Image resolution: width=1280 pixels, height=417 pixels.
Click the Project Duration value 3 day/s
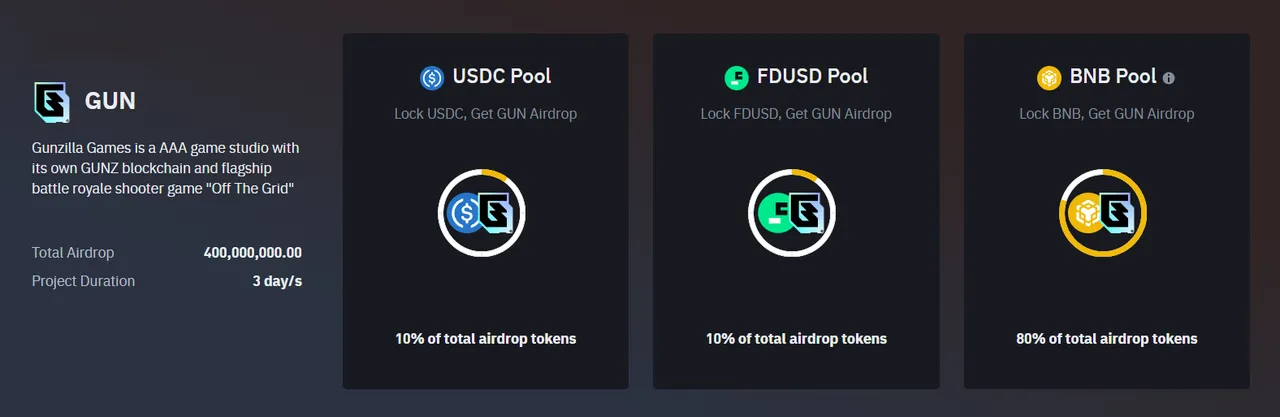pyautogui.click(x=277, y=281)
